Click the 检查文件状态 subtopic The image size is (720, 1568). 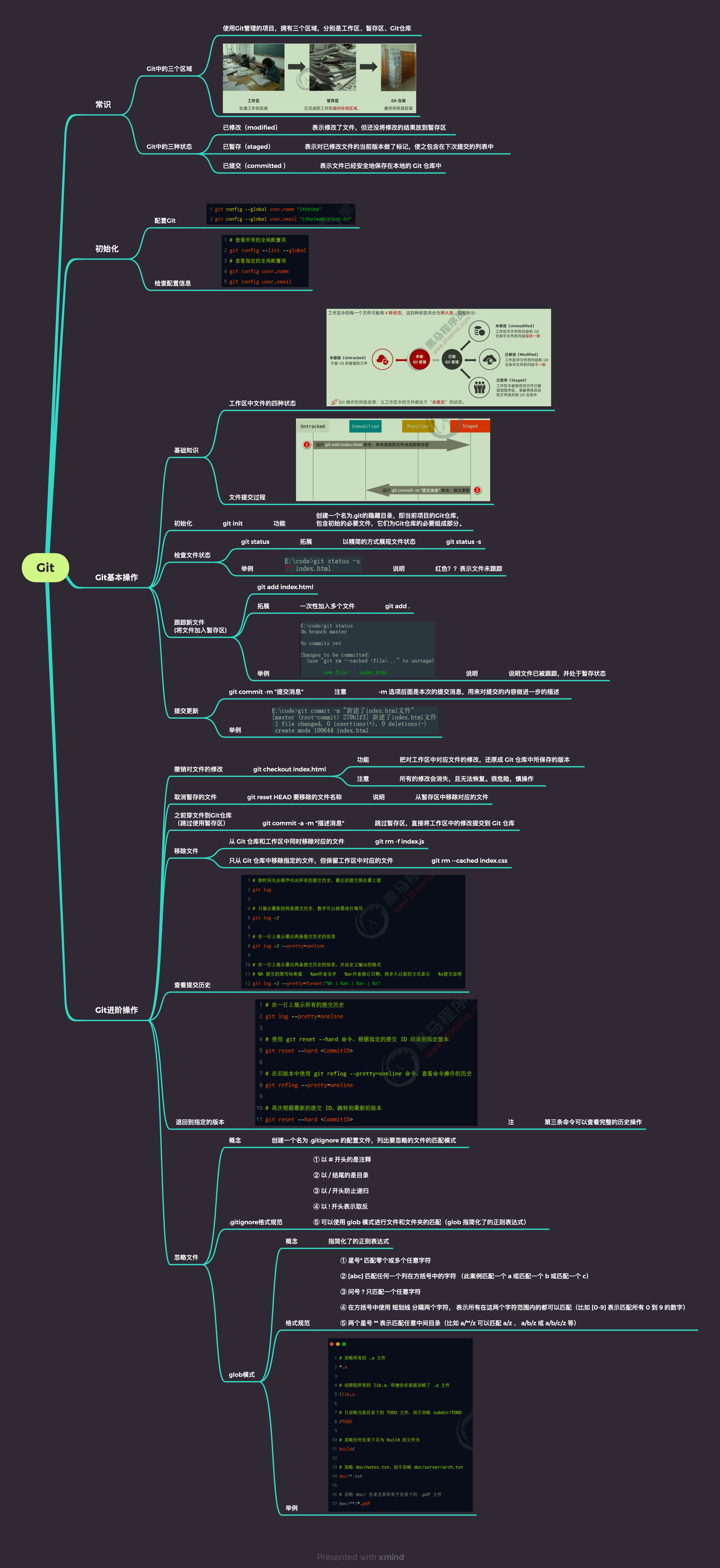tap(192, 555)
